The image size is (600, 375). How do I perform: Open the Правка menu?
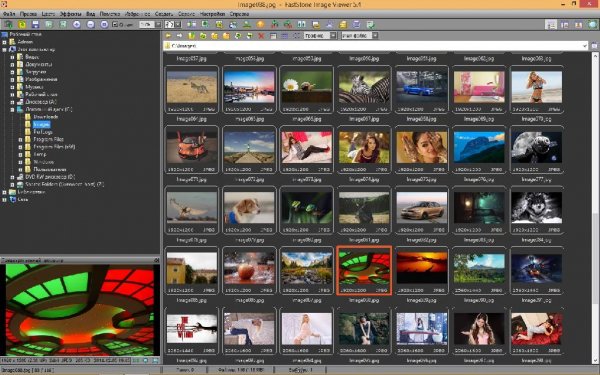[x=28, y=14]
